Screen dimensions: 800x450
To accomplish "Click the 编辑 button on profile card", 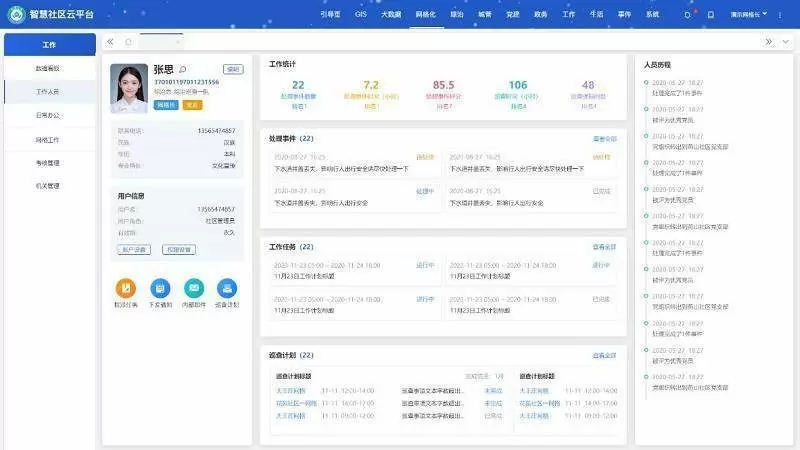I will [233, 69].
